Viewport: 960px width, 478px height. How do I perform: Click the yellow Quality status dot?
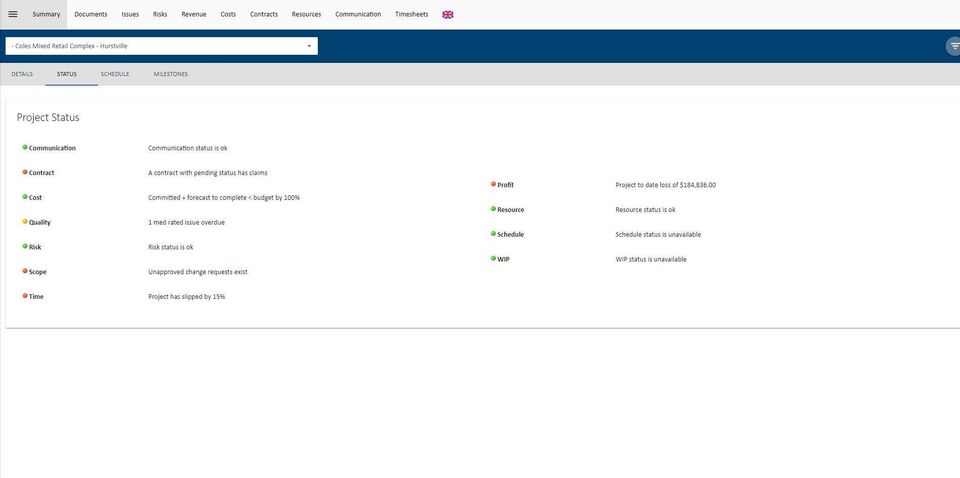pos(25,222)
